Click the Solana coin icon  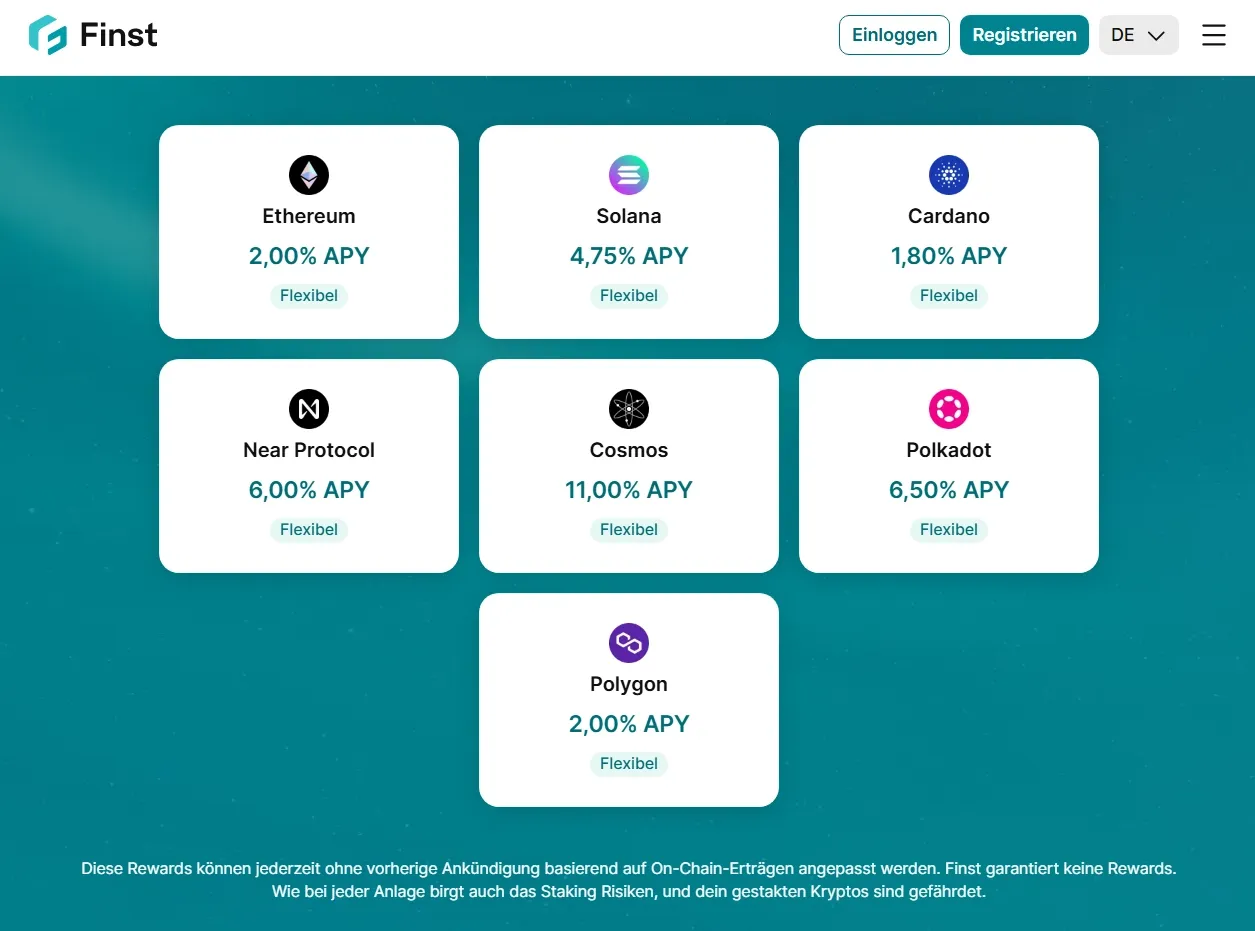tap(629, 175)
